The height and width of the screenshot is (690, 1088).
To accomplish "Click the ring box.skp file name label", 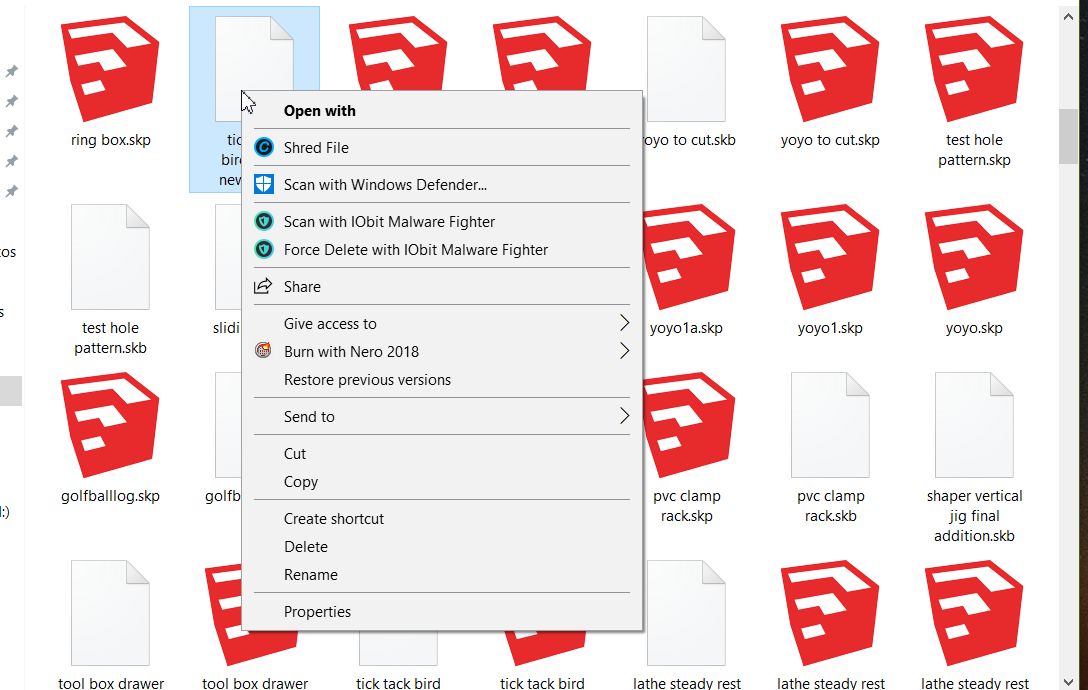I will [110, 140].
